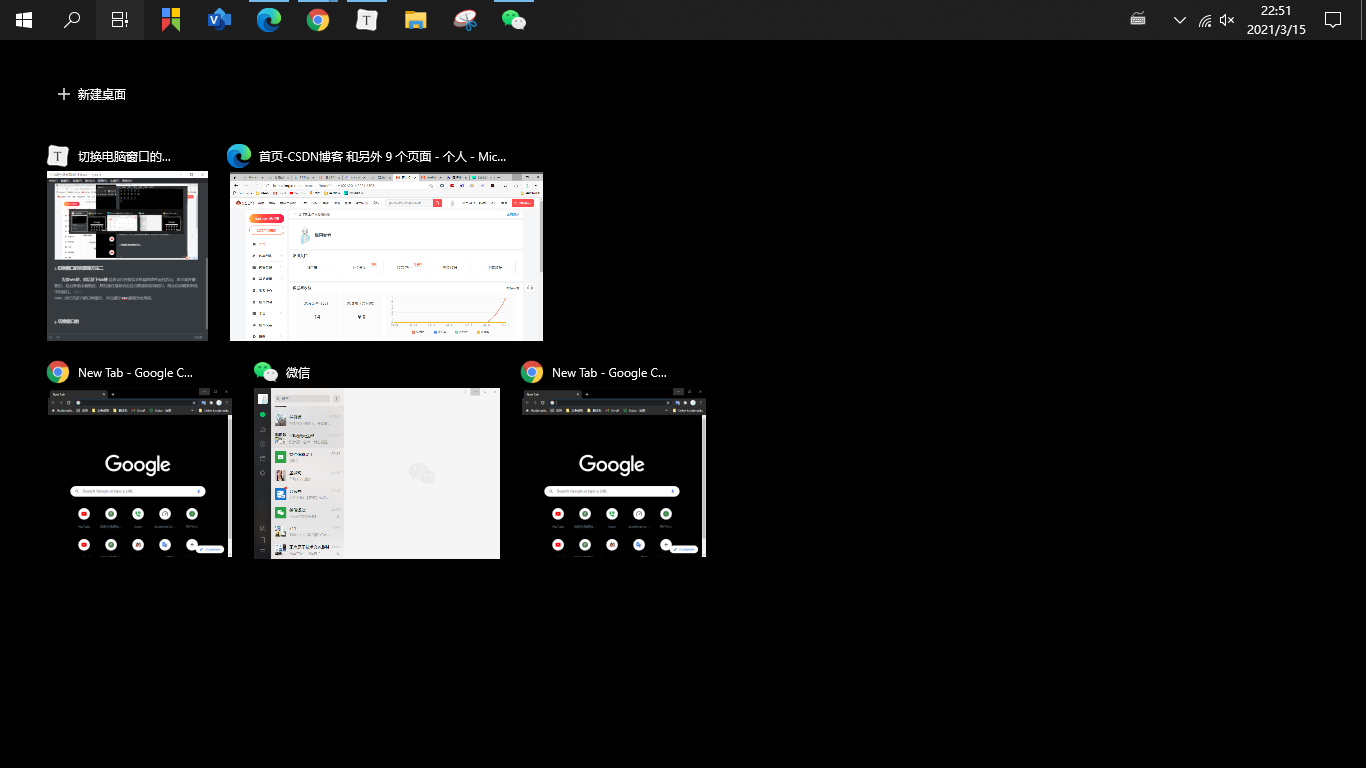
Task: Select the 微信 window thumbnail
Action: (x=377, y=473)
